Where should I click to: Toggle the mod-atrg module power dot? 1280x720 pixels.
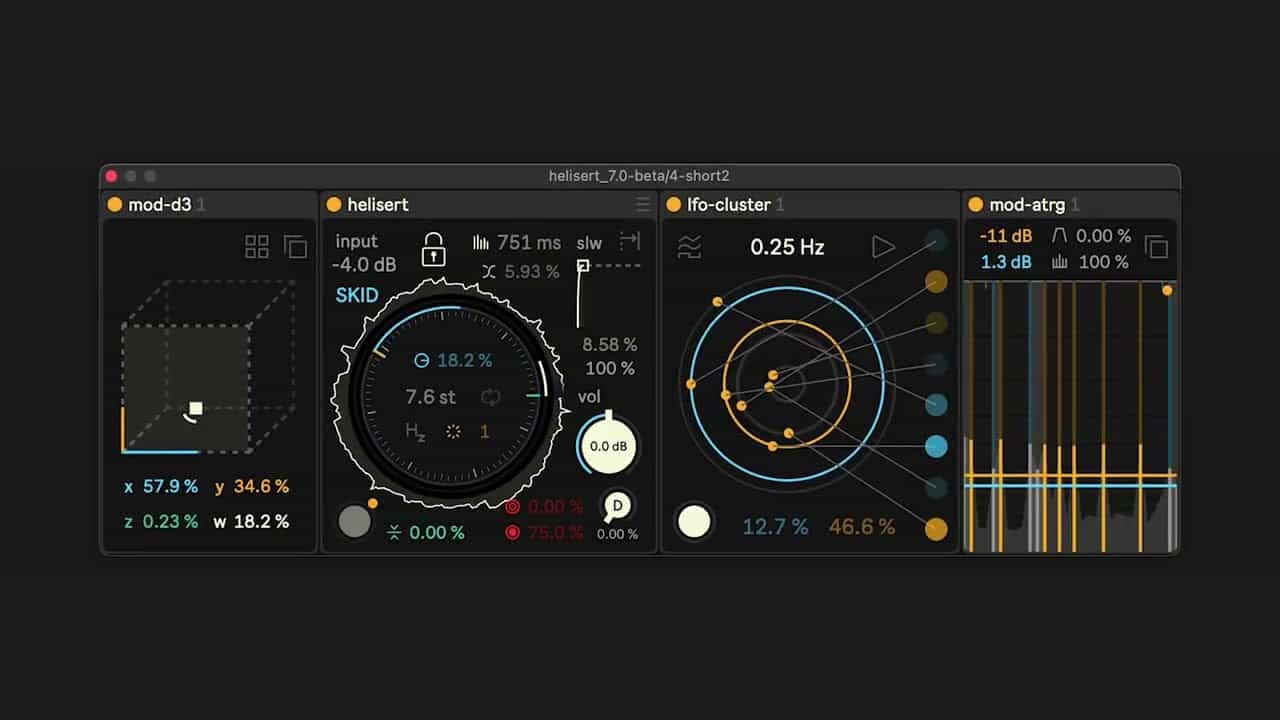[976, 205]
